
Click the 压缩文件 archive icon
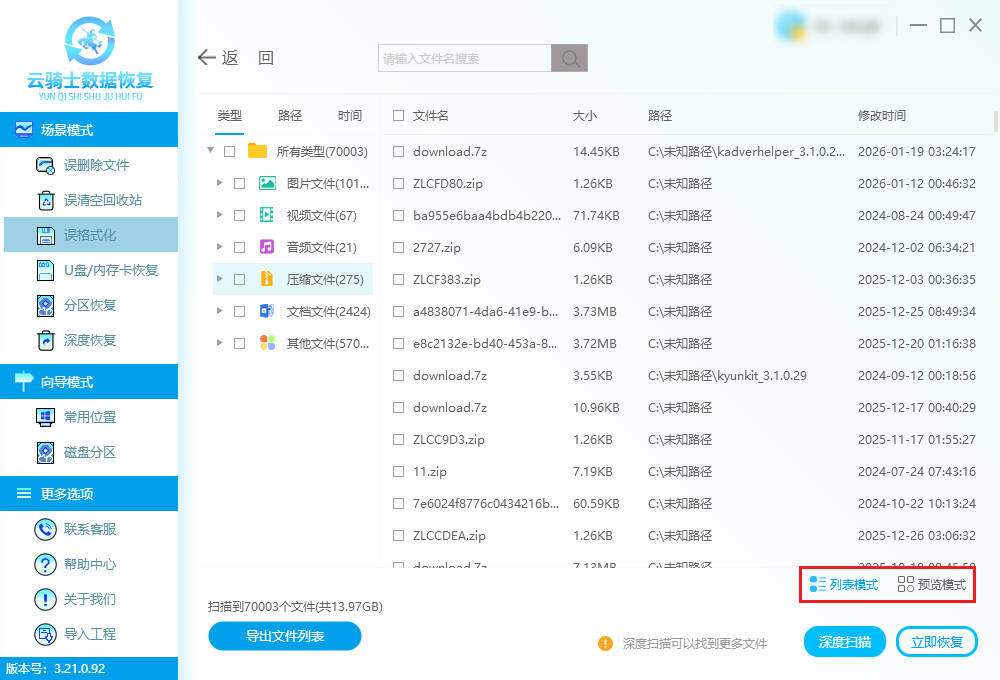coord(267,279)
